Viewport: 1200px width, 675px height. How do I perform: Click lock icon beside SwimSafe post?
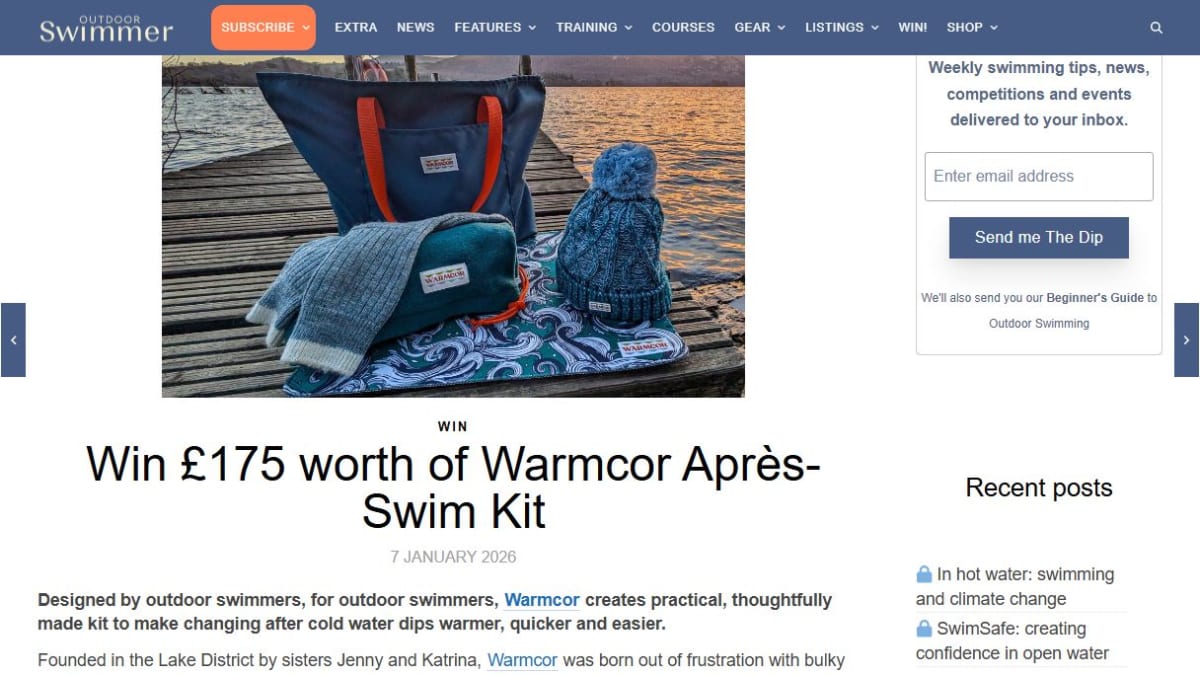(x=924, y=629)
